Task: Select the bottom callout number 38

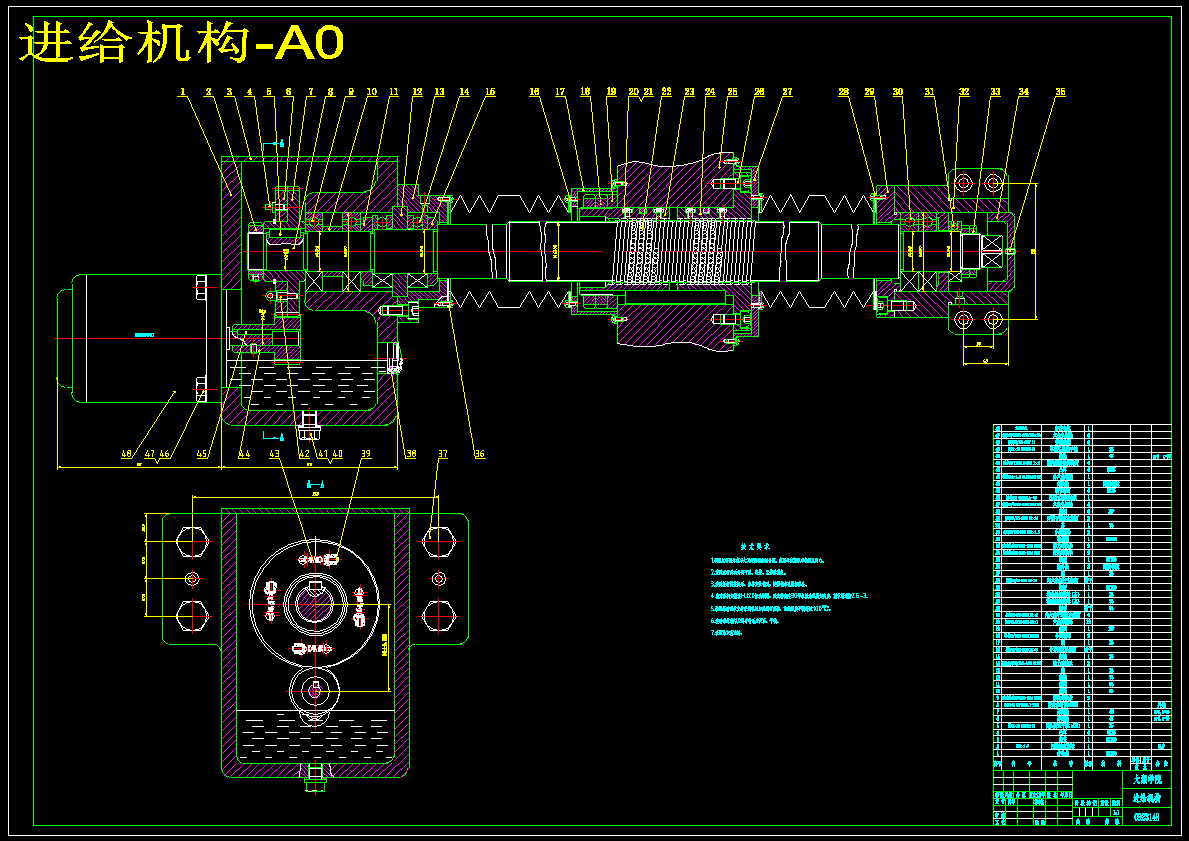Action: click(x=411, y=455)
